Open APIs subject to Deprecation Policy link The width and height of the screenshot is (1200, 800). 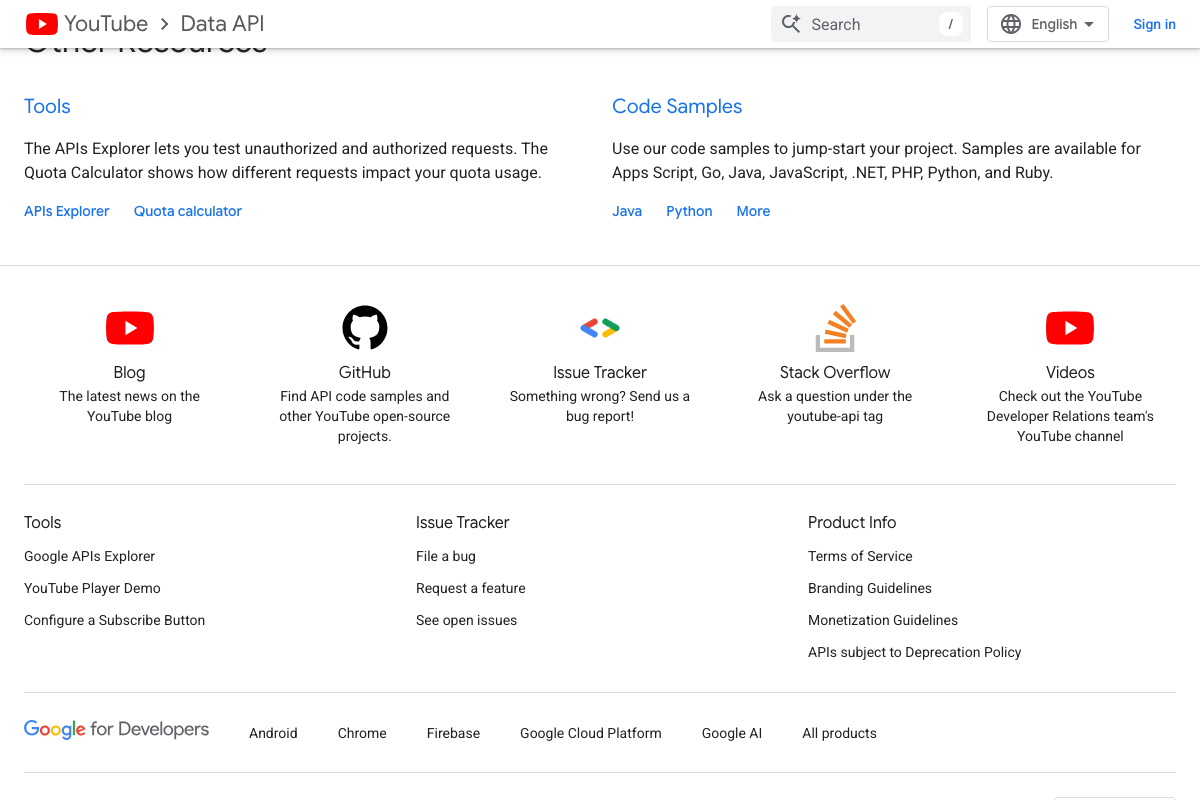[915, 652]
